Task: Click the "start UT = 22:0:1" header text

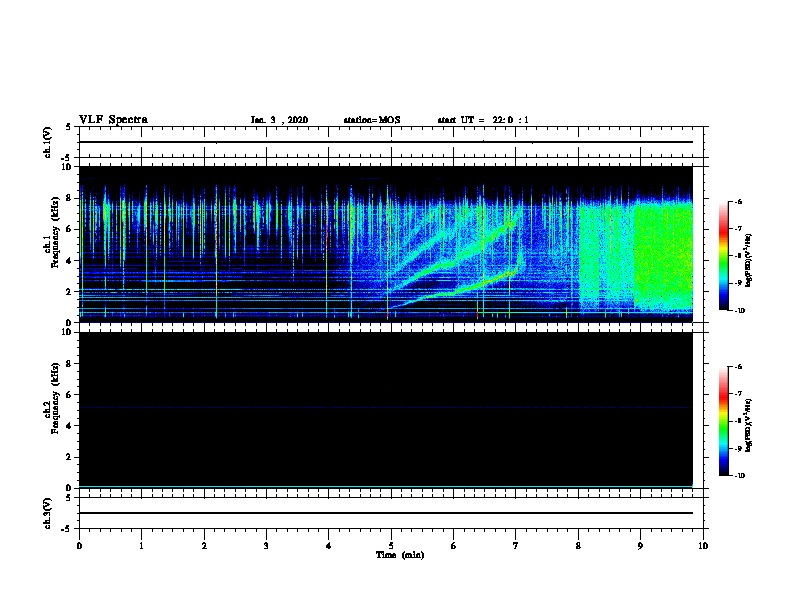Action: click(483, 120)
